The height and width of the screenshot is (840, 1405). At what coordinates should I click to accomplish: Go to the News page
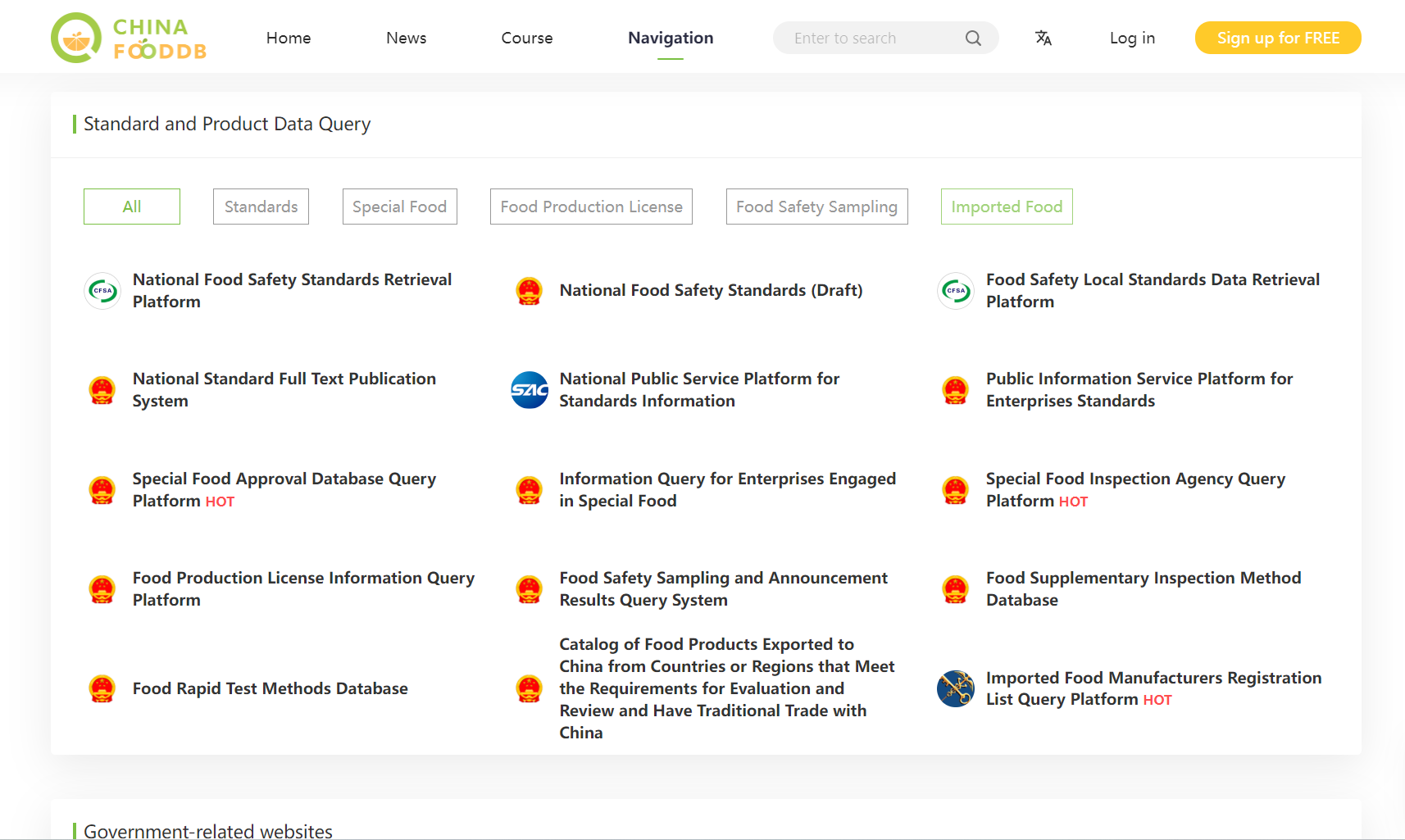pyautogui.click(x=406, y=38)
